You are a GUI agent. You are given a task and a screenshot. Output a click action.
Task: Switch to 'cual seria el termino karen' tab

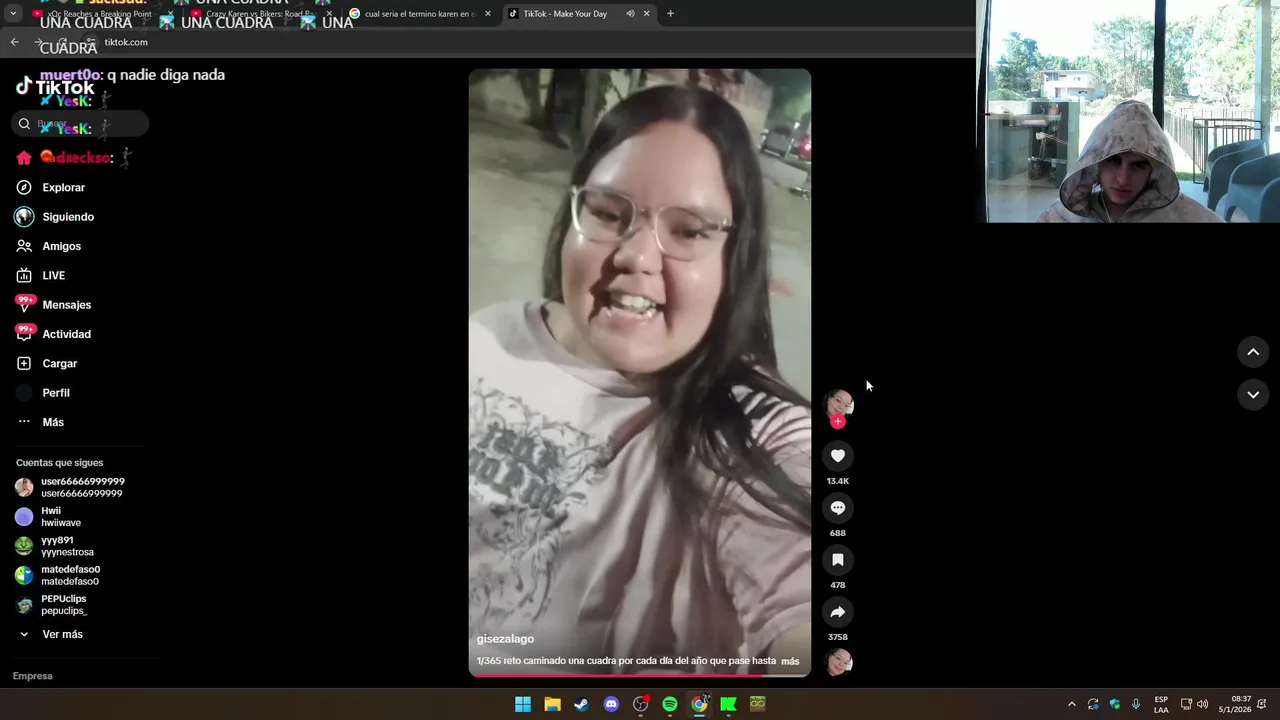pyautogui.click(x=420, y=14)
